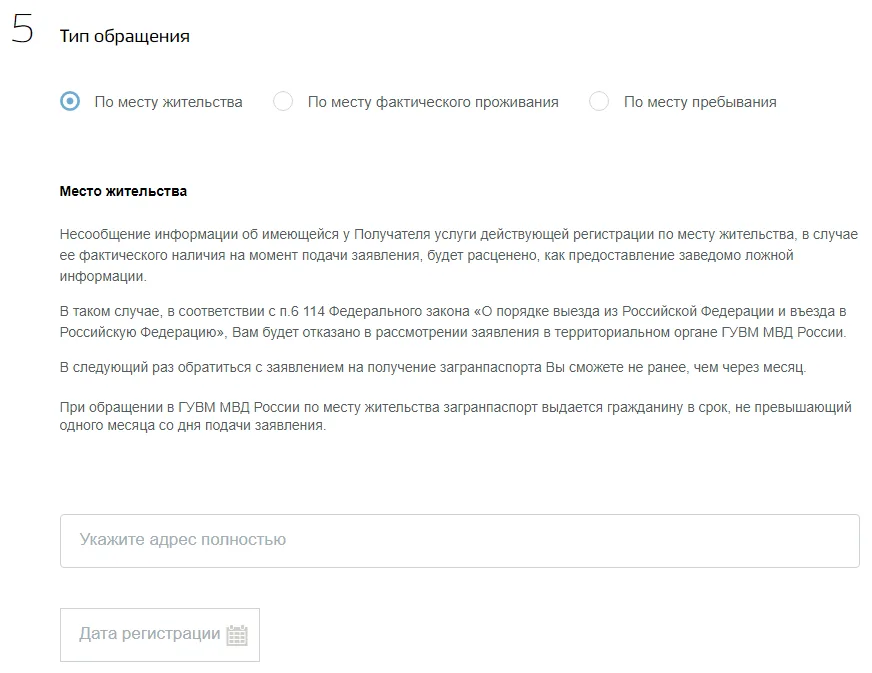
Task: Click the paragraph starting 'В таком случае'
Action: (x=453, y=321)
